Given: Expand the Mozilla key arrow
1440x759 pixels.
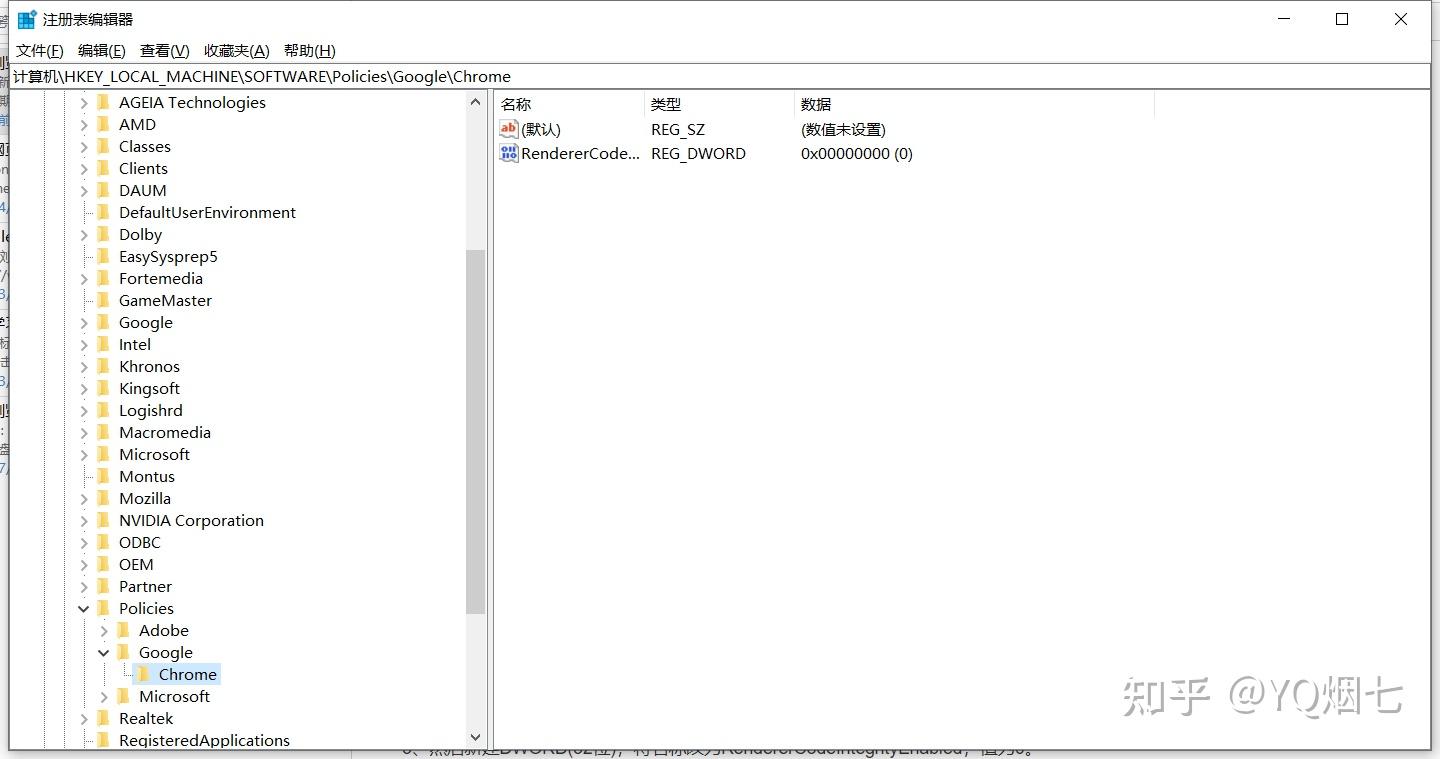Looking at the screenshot, I should 84,499.
